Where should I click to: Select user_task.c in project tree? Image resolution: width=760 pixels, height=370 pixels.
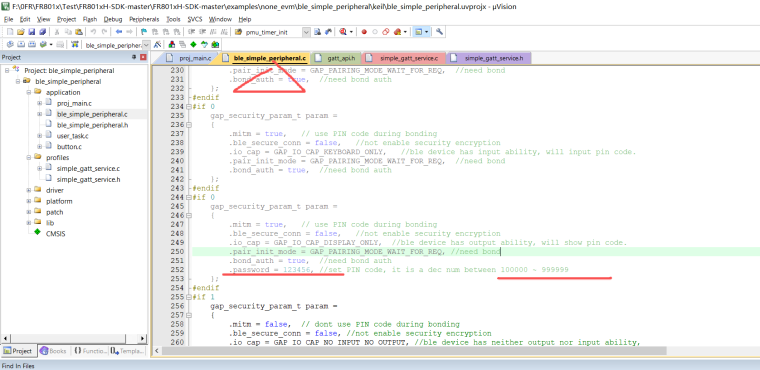[x=73, y=136]
